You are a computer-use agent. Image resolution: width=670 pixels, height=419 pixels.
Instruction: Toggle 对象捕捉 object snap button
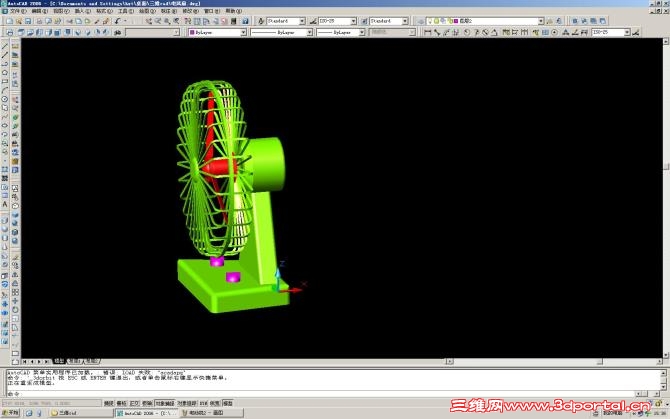pyautogui.click(x=165, y=403)
